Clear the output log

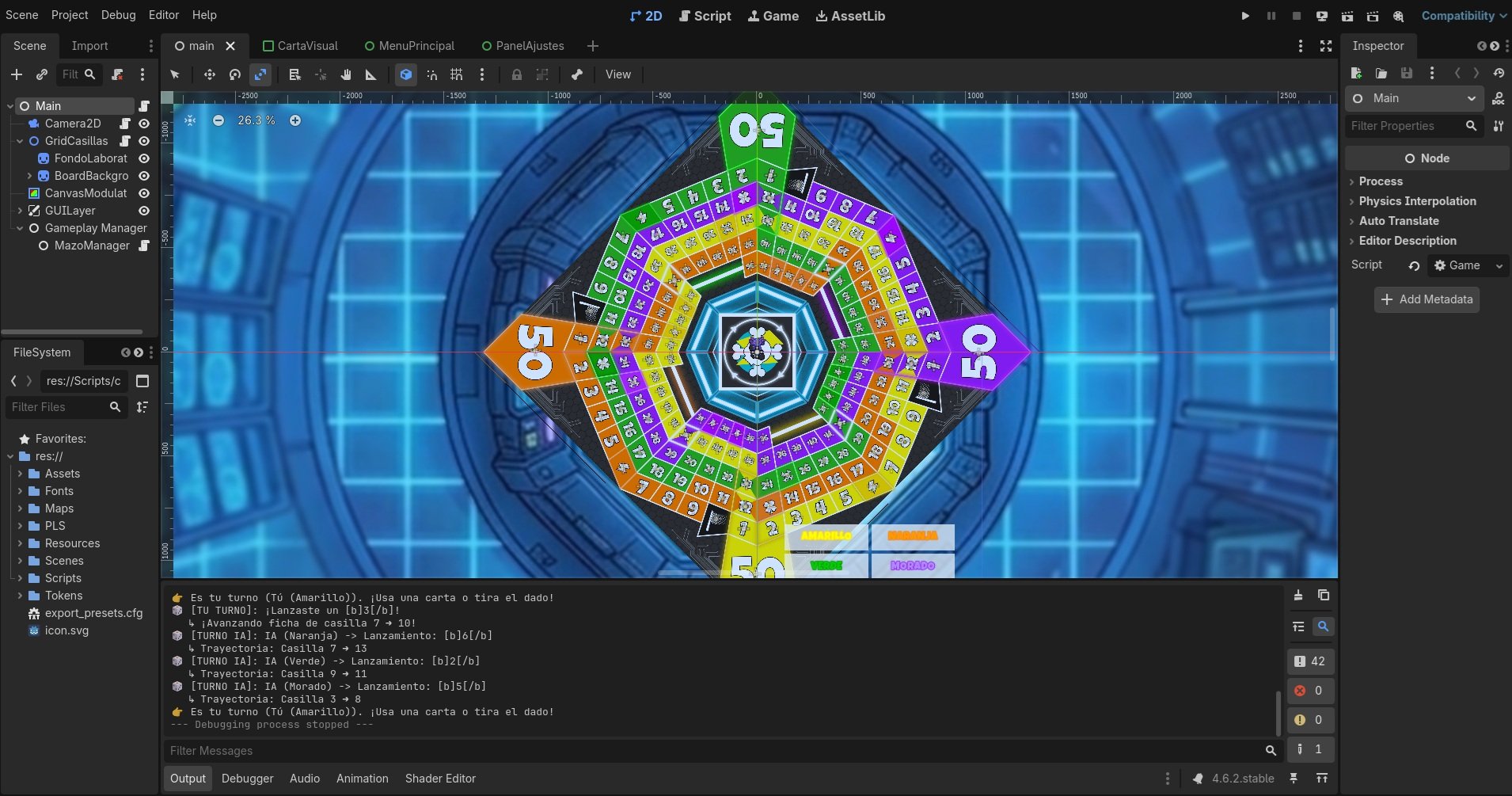pos(1298,596)
